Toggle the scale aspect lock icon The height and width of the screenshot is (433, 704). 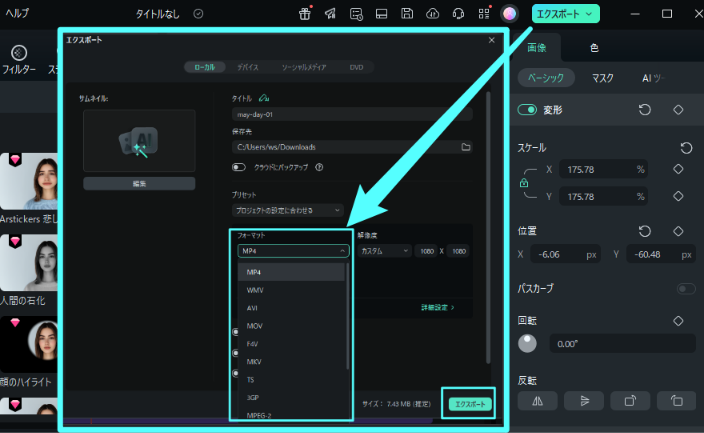[x=524, y=183]
